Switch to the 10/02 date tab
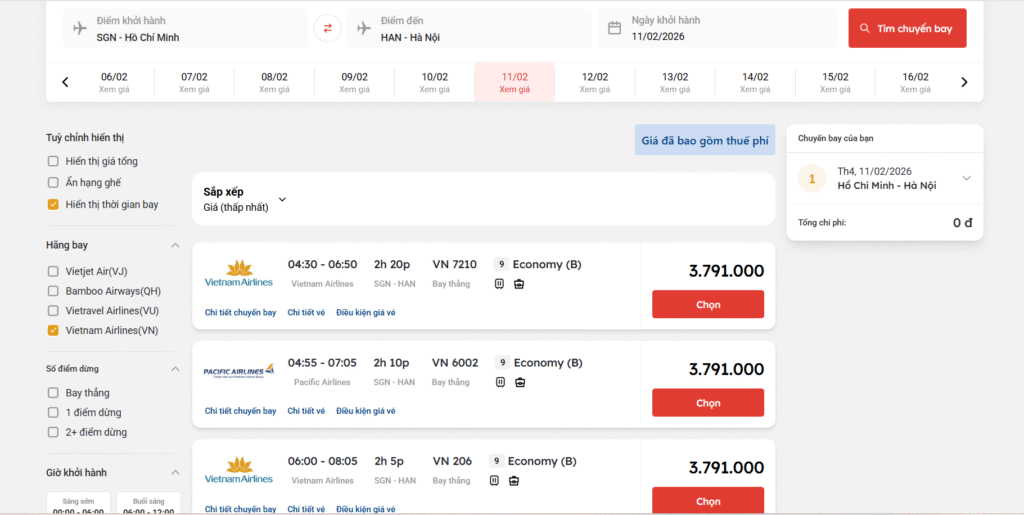1024x515 pixels. pyautogui.click(x=434, y=82)
